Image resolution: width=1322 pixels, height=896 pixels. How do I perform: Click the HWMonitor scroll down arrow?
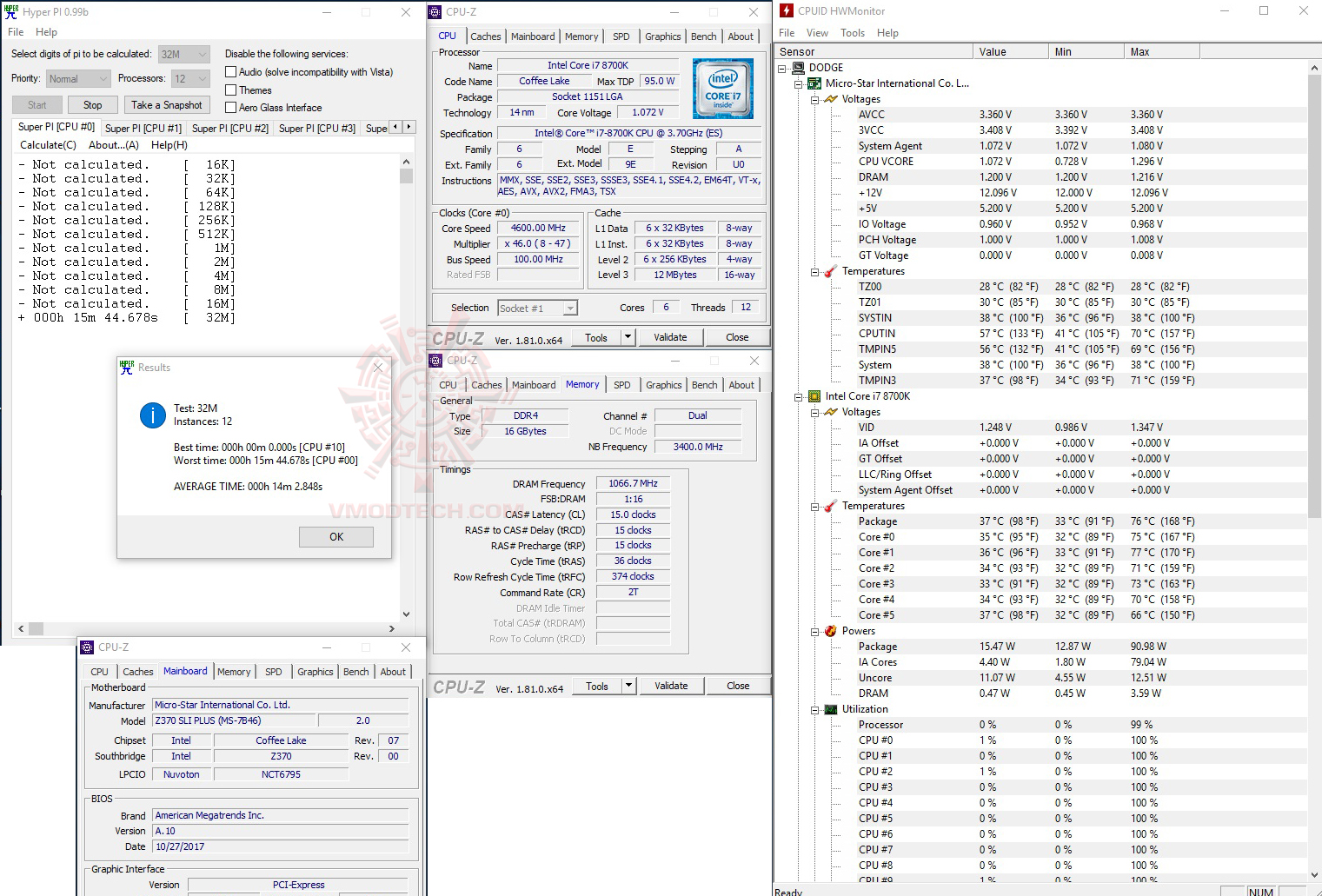tap(1314, 875)
